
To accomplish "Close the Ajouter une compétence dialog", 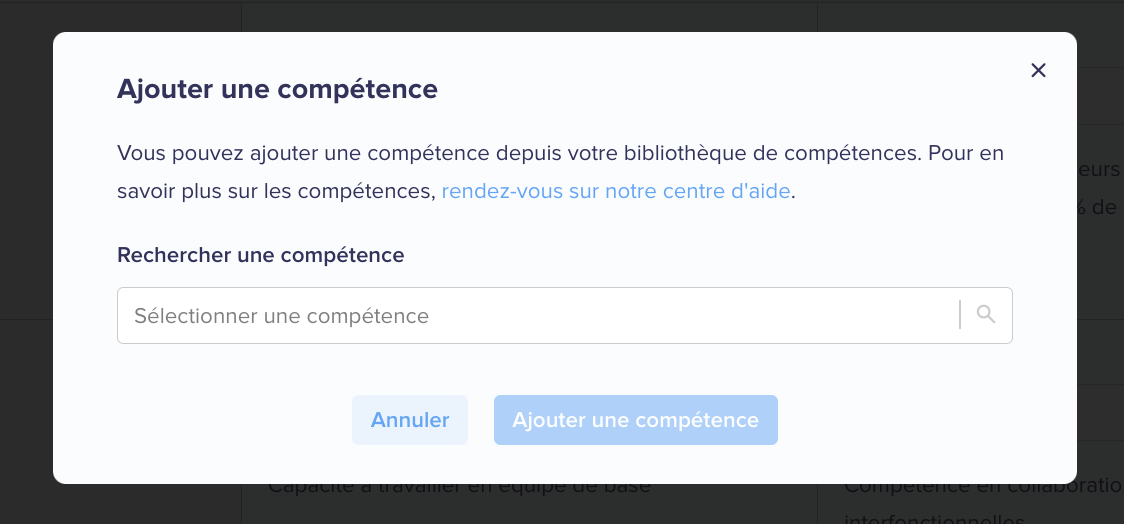I will tap(1038, 70).
